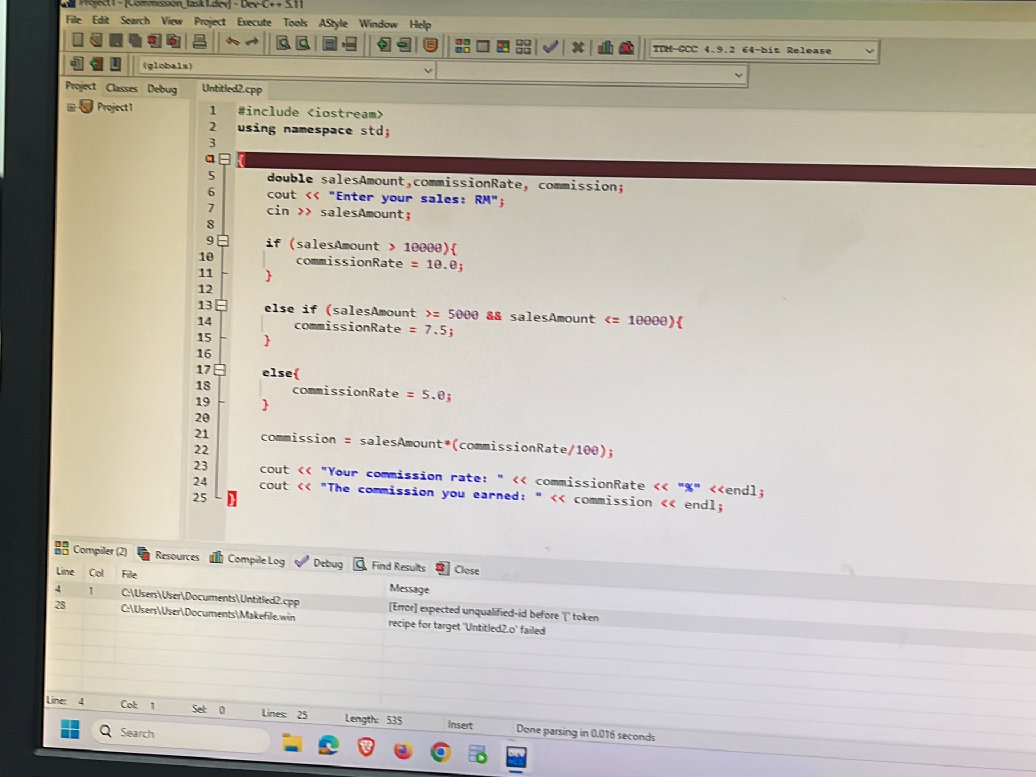Open the (globals) class browser dropdown
This screenshot has height=777, width=1036.
(429, 70)
